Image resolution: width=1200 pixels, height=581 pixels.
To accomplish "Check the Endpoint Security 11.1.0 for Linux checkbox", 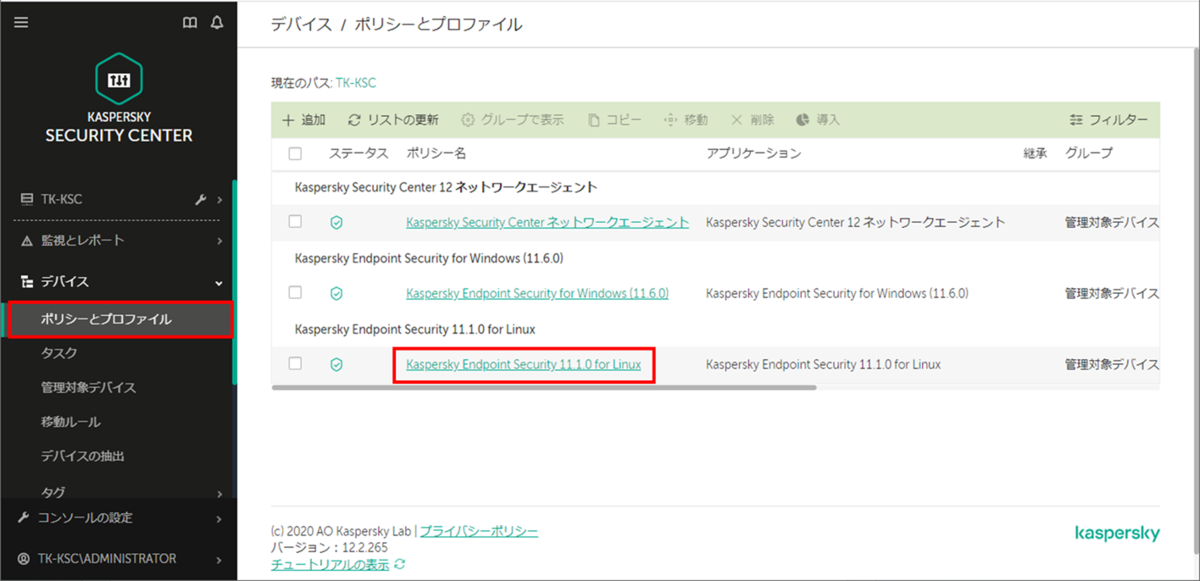I will tap(295, 364).
